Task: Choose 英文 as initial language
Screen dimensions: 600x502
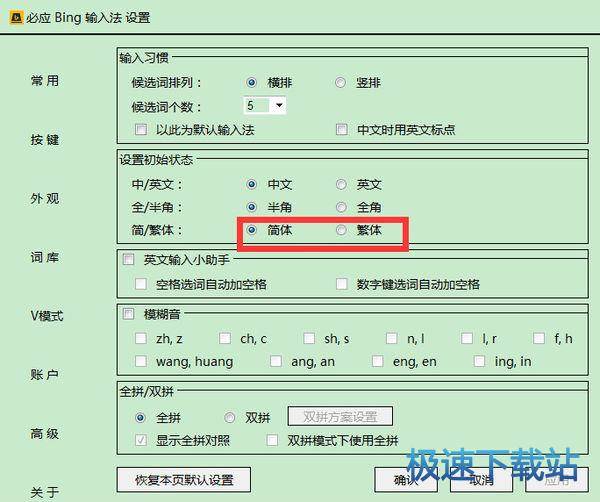Action: [341, 185]
